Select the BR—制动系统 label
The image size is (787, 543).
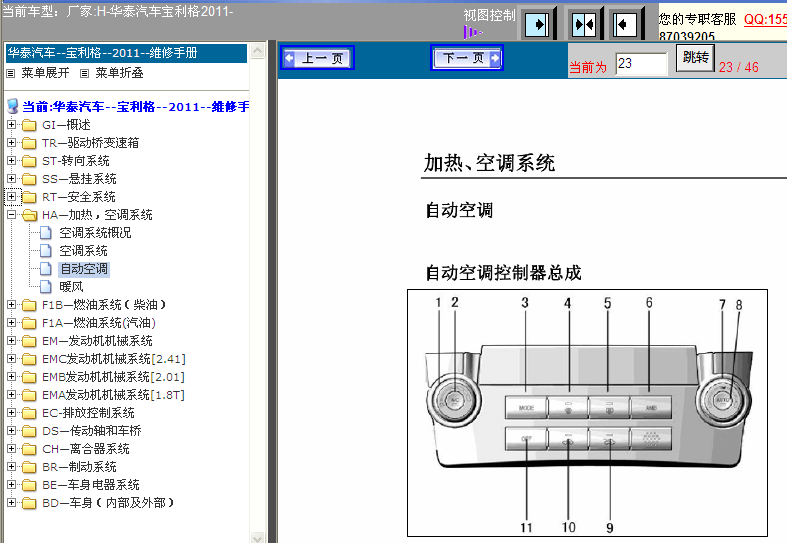[79, 467]
